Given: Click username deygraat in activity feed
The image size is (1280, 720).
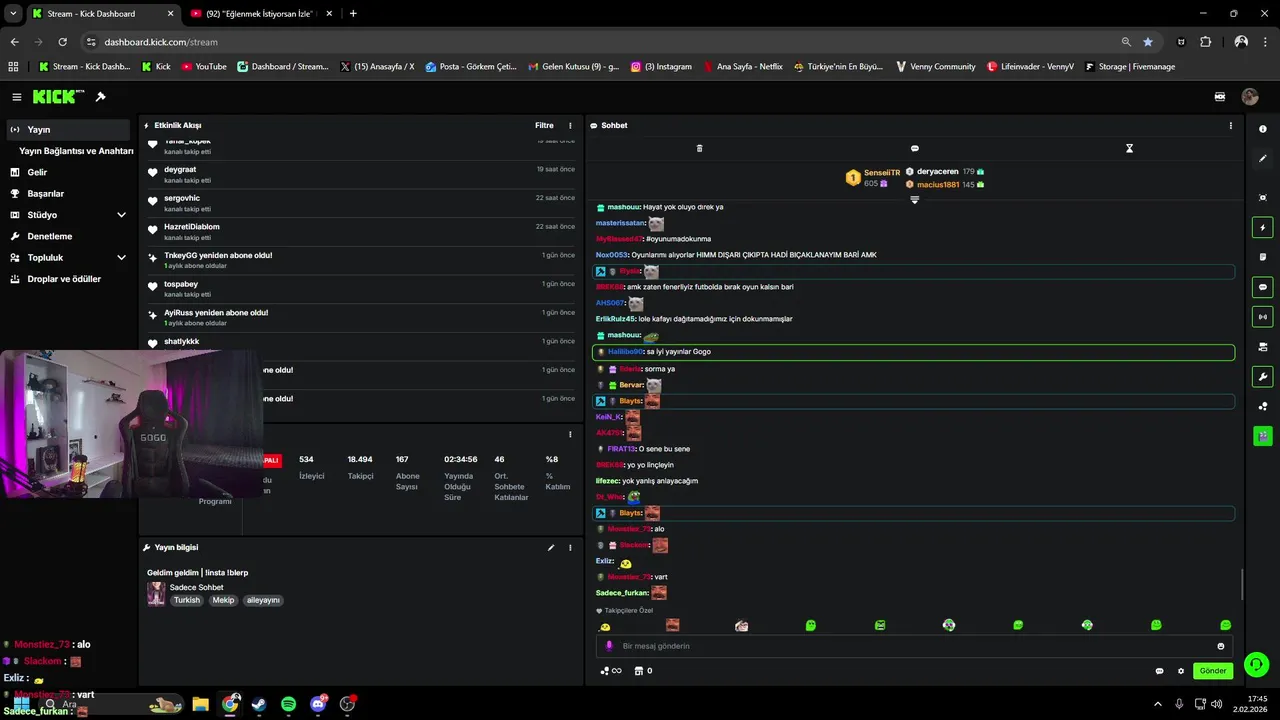Looking at the screenshot, I should click(x=180, y=170).
